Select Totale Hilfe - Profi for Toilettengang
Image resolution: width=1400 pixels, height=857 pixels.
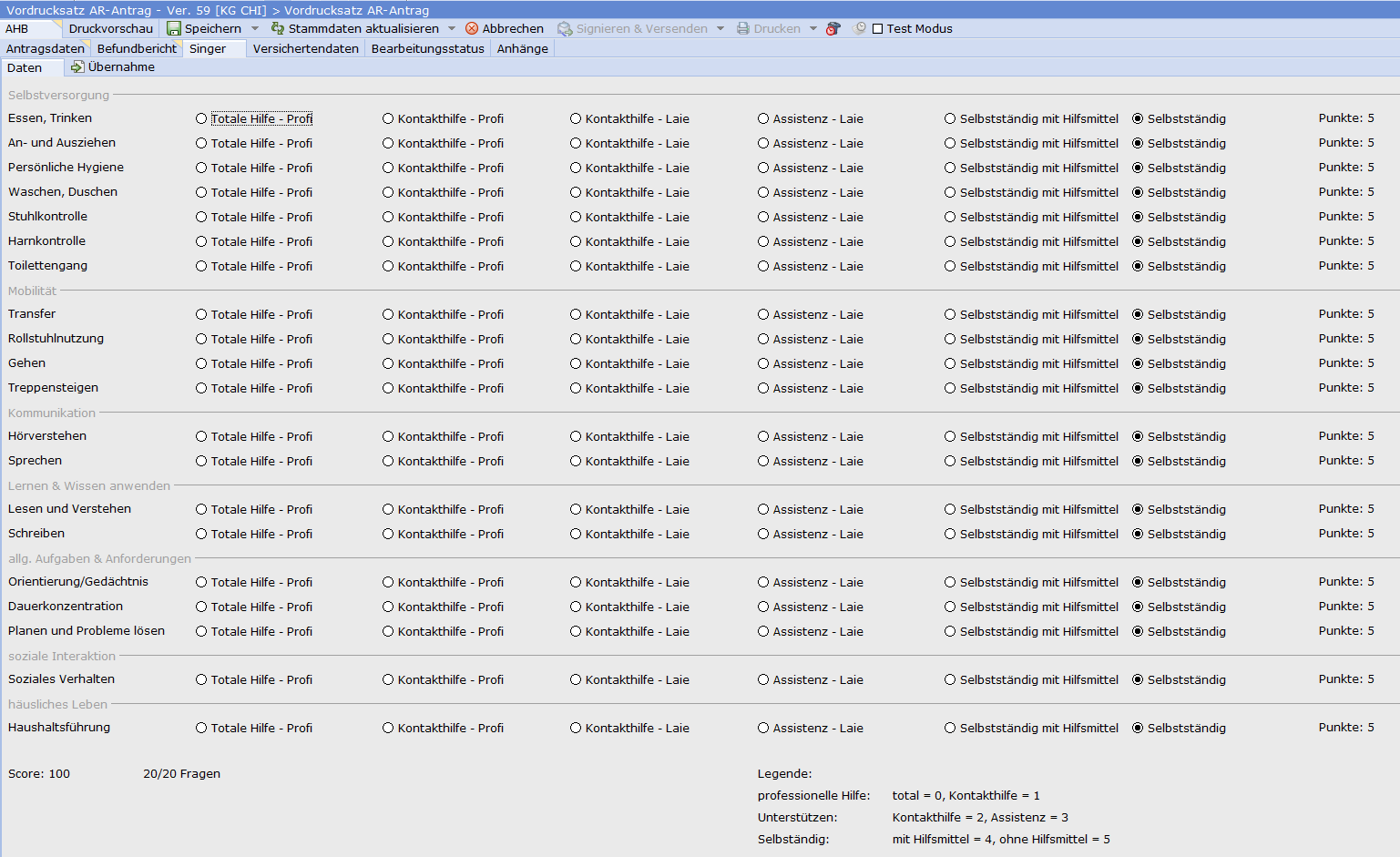(x=201, y=267)
